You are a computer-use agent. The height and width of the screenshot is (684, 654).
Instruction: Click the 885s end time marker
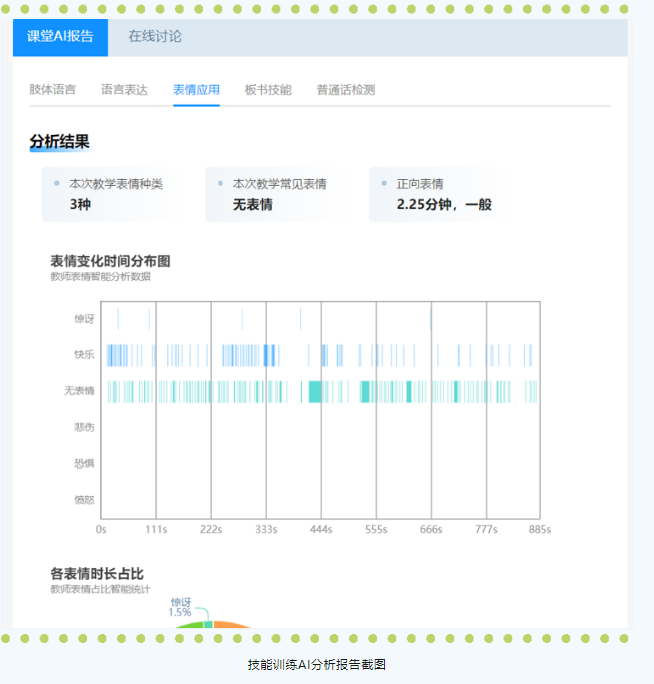(x=540, y=529)
